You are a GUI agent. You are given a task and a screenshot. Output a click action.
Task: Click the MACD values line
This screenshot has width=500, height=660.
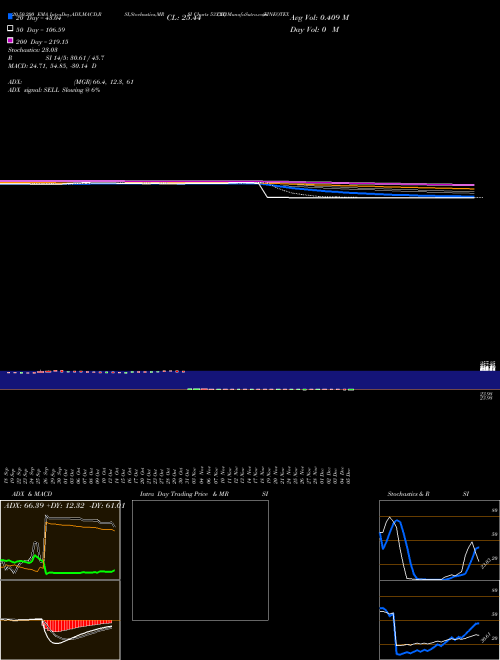tap(52, 66)
